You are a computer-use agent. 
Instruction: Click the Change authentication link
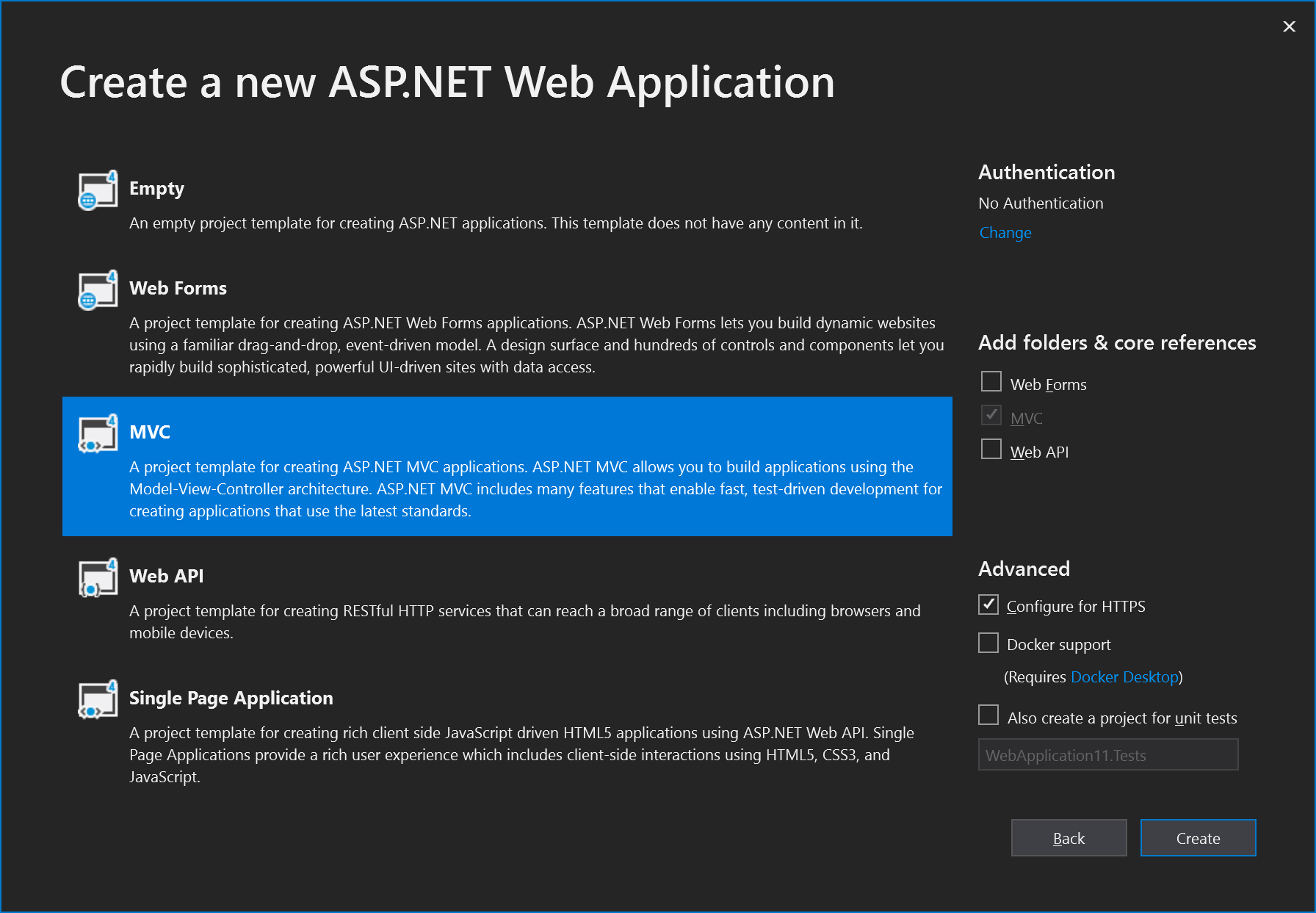click(x=1005, y=233)
